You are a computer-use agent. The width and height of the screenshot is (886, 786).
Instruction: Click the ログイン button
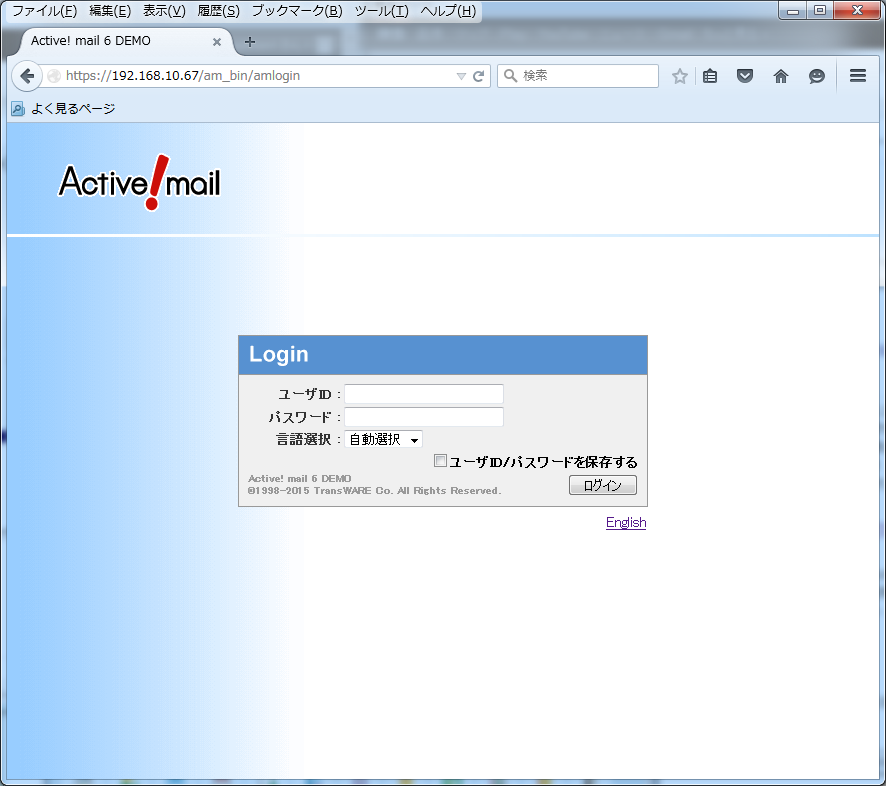click(602, 485)
